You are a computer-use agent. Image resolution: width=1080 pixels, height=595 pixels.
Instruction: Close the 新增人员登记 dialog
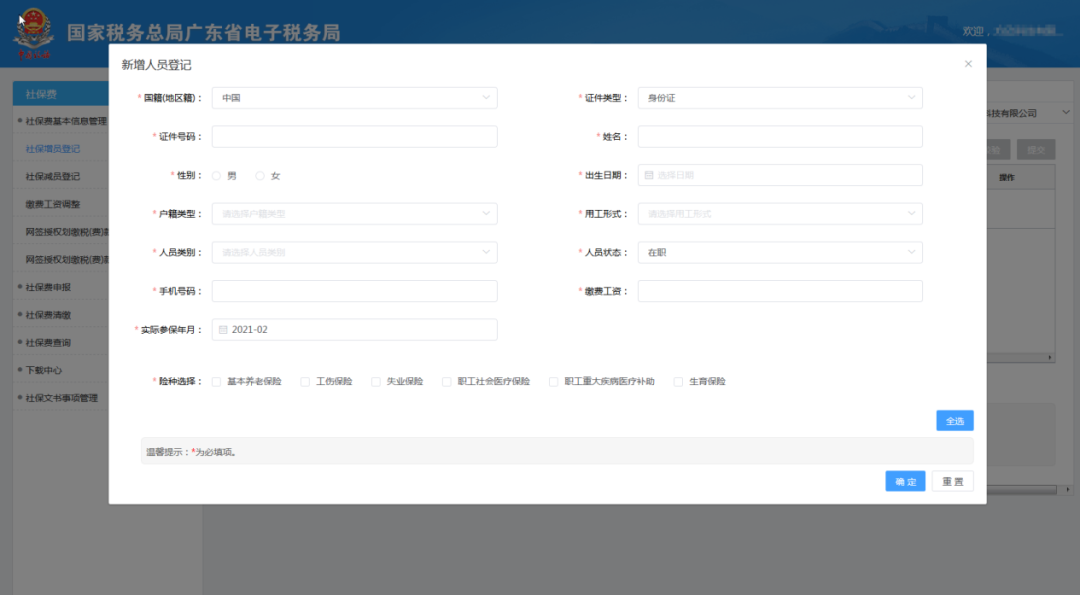(x=968, y=64)
